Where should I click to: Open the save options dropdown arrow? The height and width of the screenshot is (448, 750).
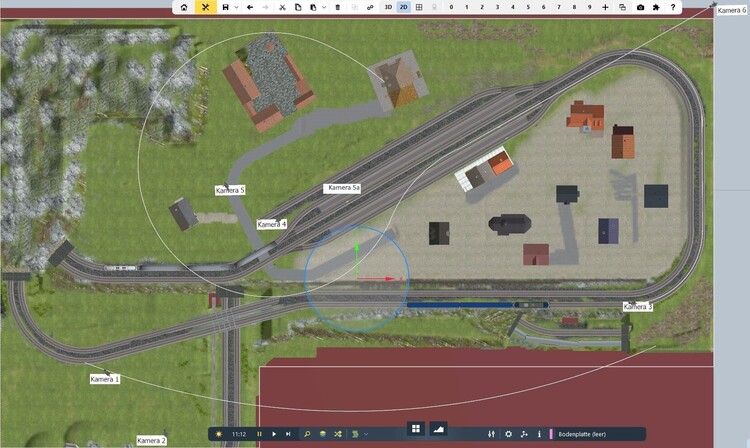tap(236, 7)
